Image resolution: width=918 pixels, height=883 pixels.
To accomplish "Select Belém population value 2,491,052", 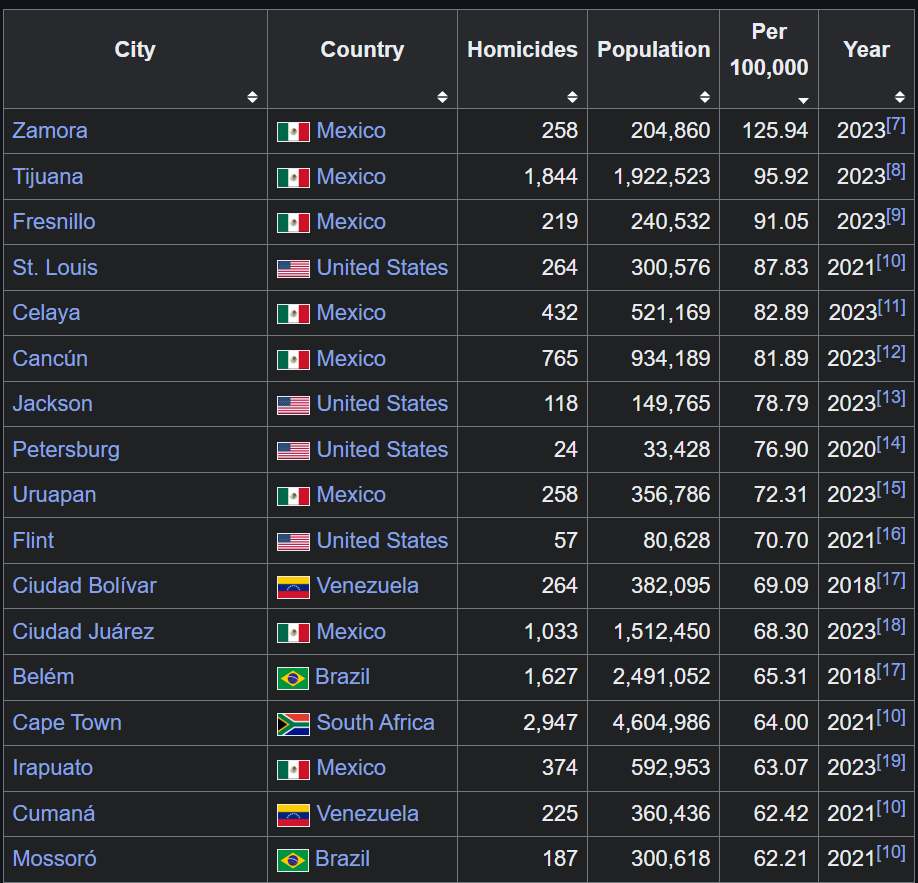I will (x=662, y=677).
